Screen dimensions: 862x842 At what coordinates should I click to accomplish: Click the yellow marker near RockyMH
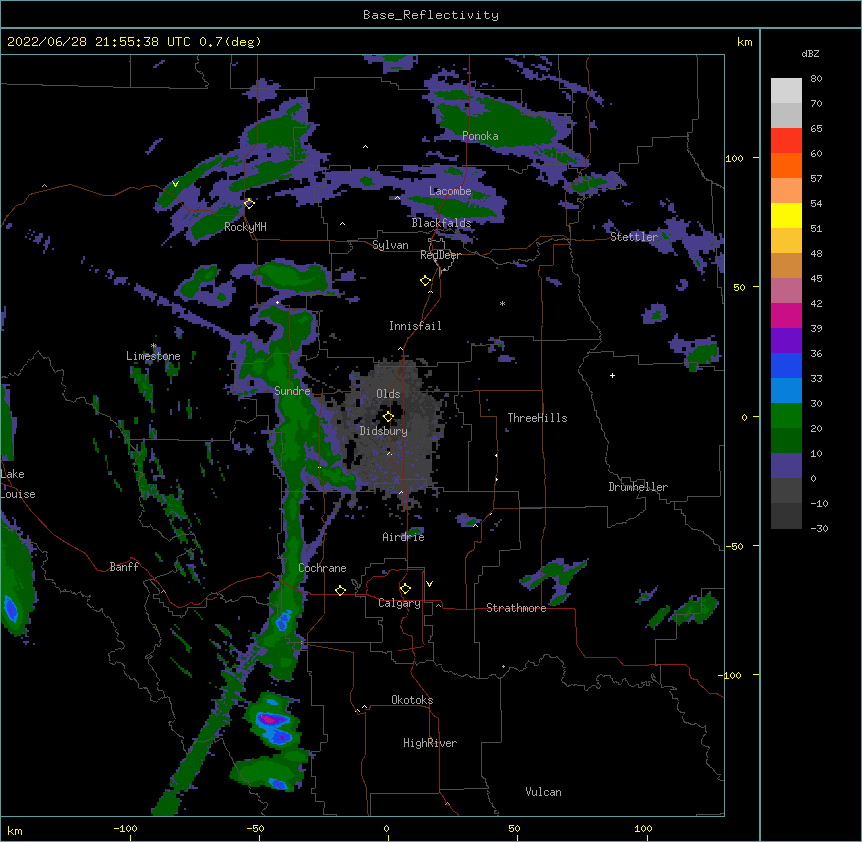coord(249,203)
